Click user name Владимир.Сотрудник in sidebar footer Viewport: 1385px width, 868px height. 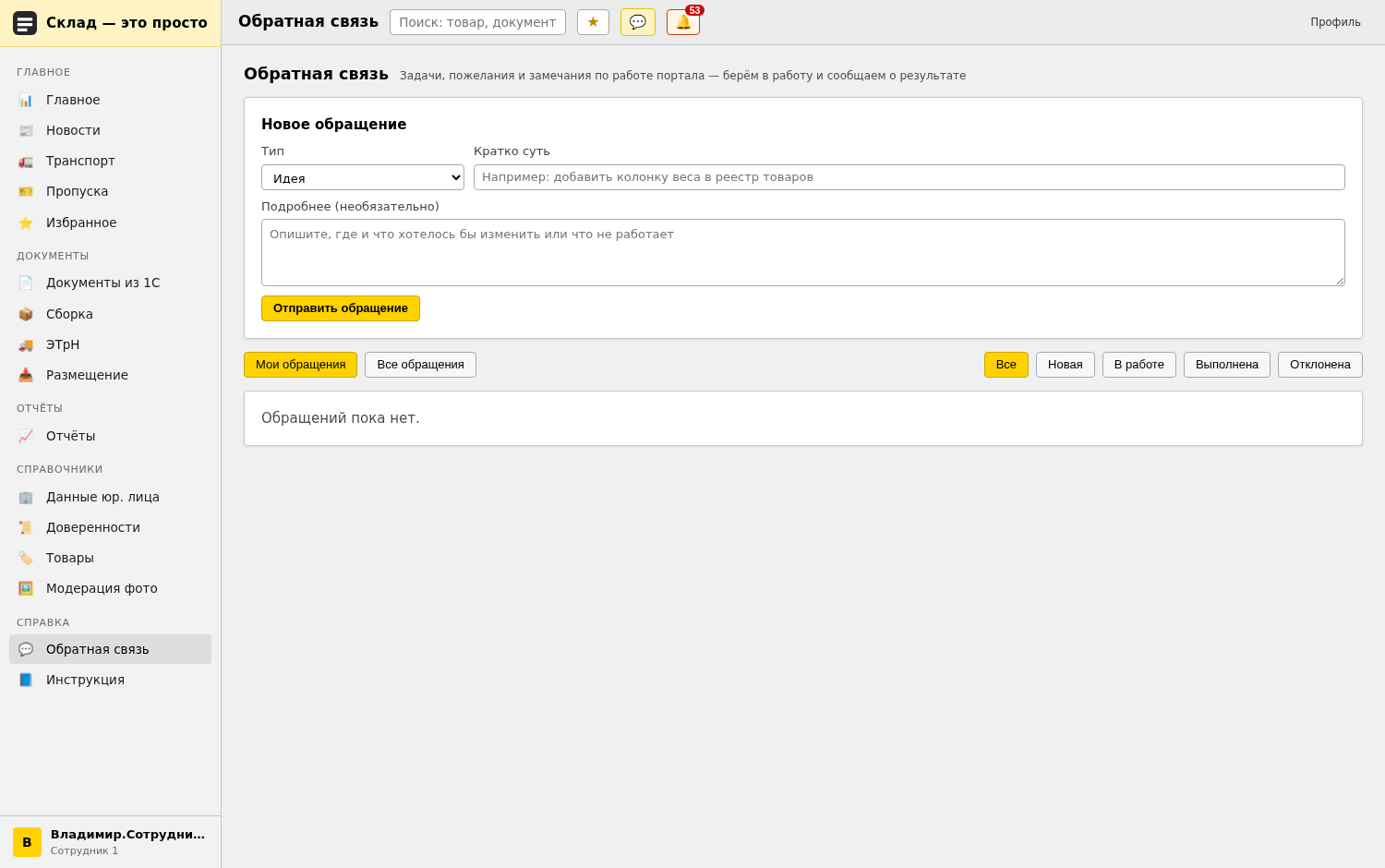127,835
